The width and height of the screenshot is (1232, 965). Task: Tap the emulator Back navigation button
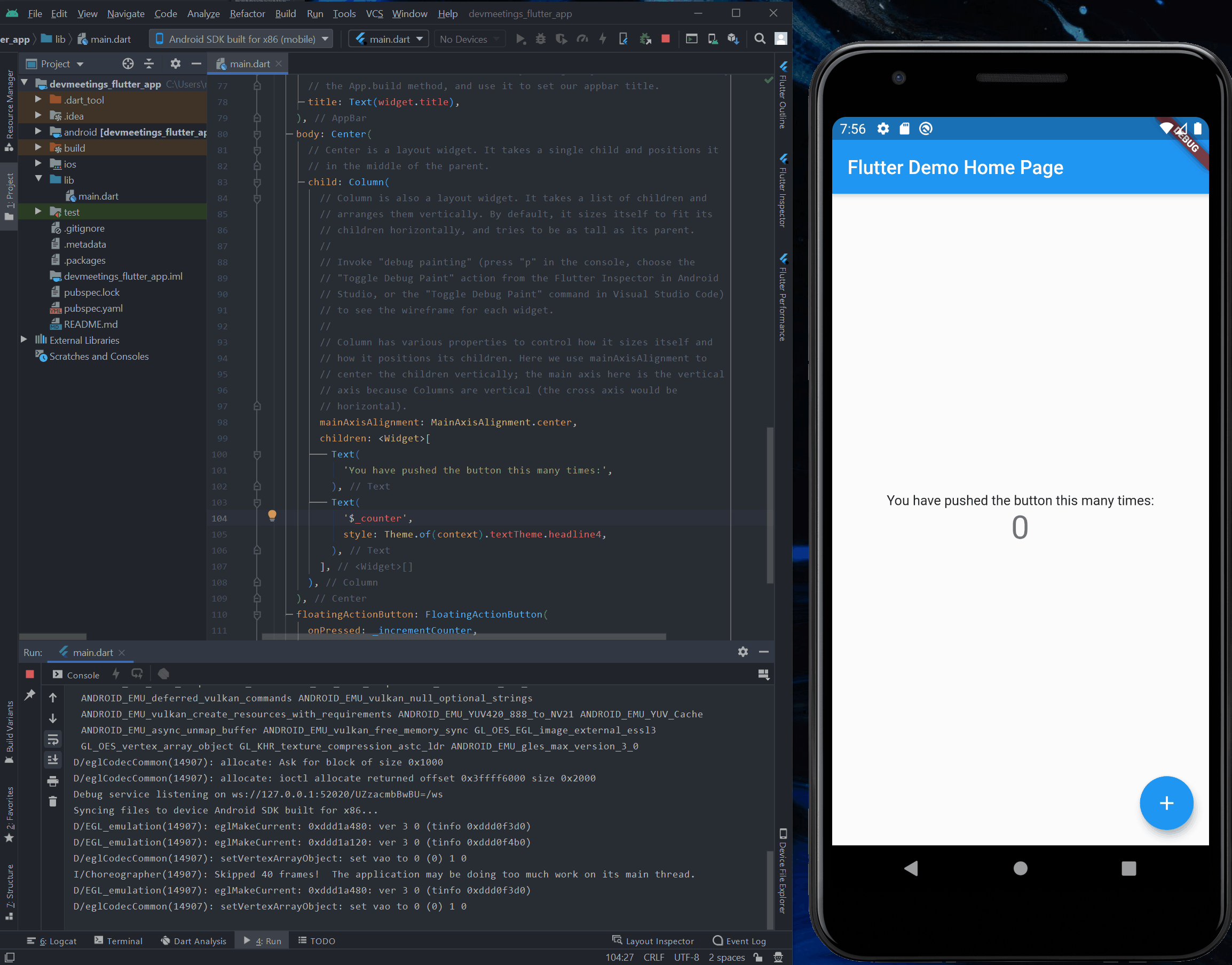[911, 868]
